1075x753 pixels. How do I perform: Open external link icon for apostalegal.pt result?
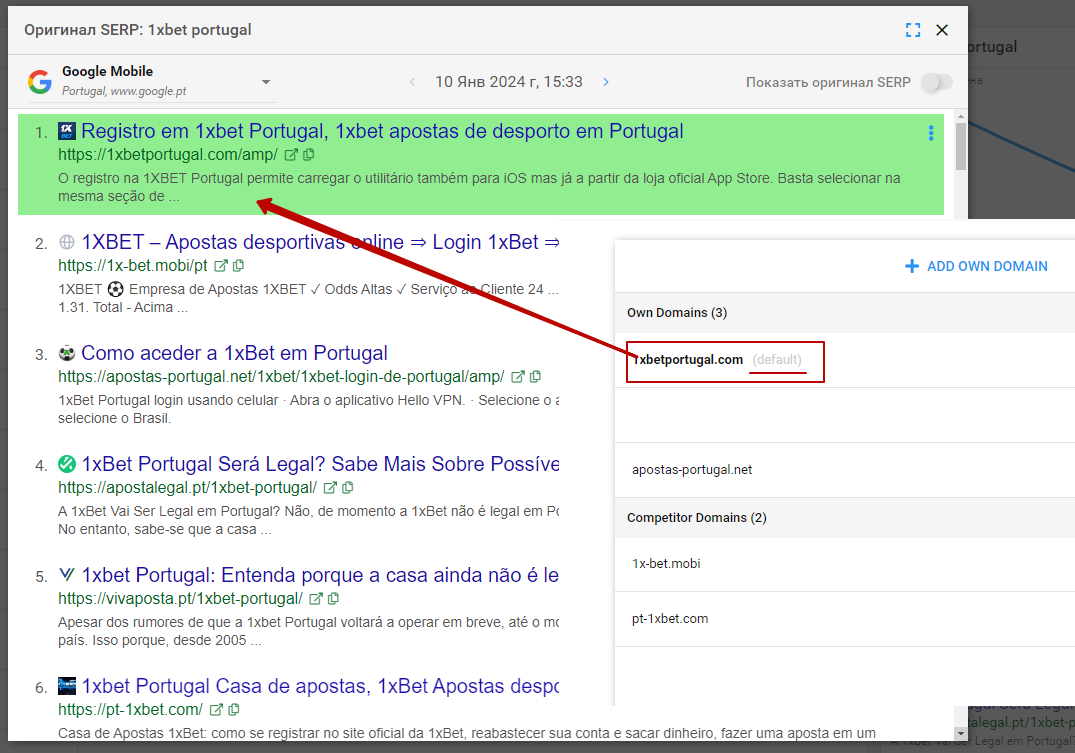point(330,488)
